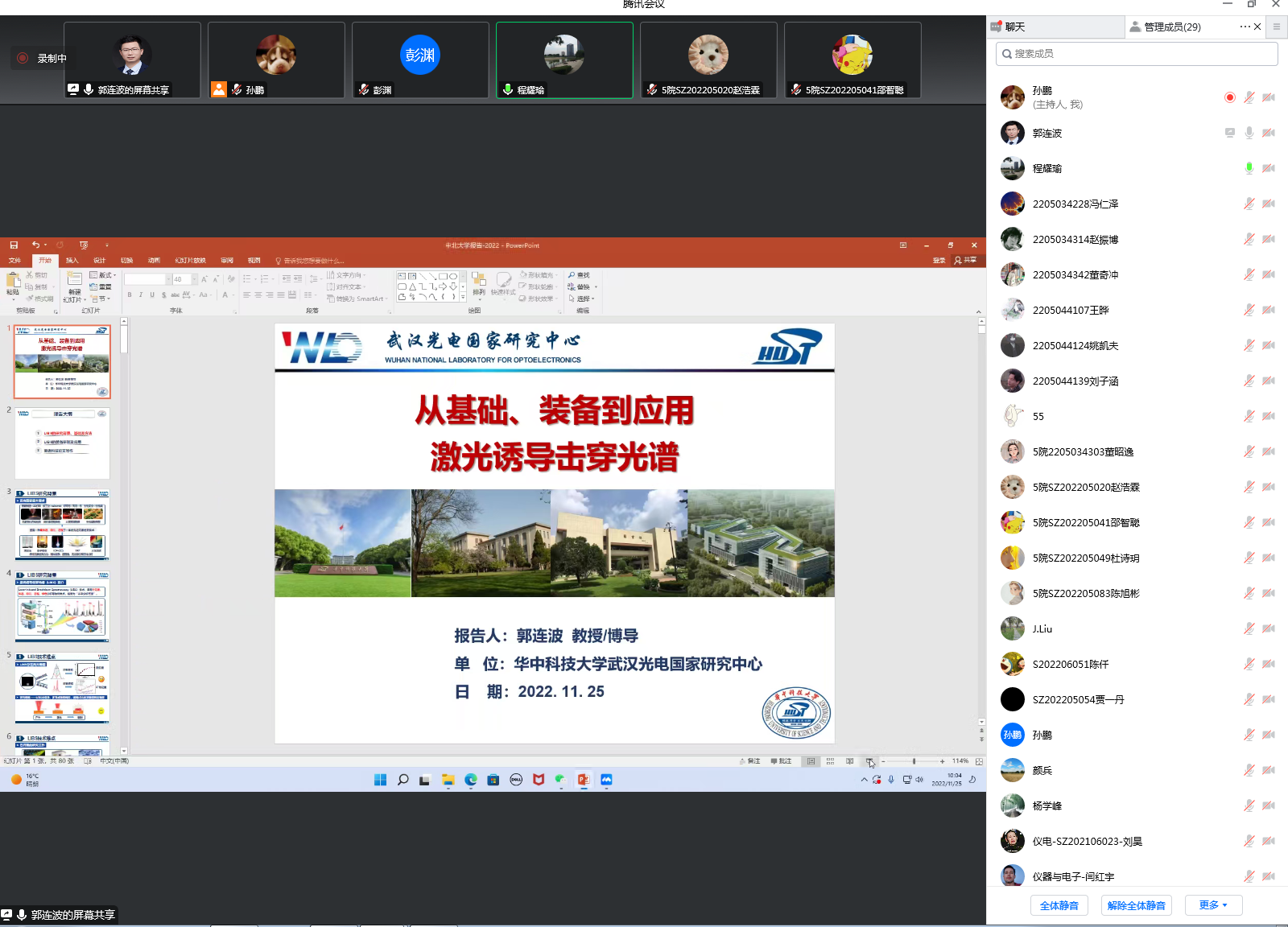1288x927 pixels.
Task: Click the PowerPoint icon in the Windows taskbar
Action: pyautogui.click(x=584, y=780)
